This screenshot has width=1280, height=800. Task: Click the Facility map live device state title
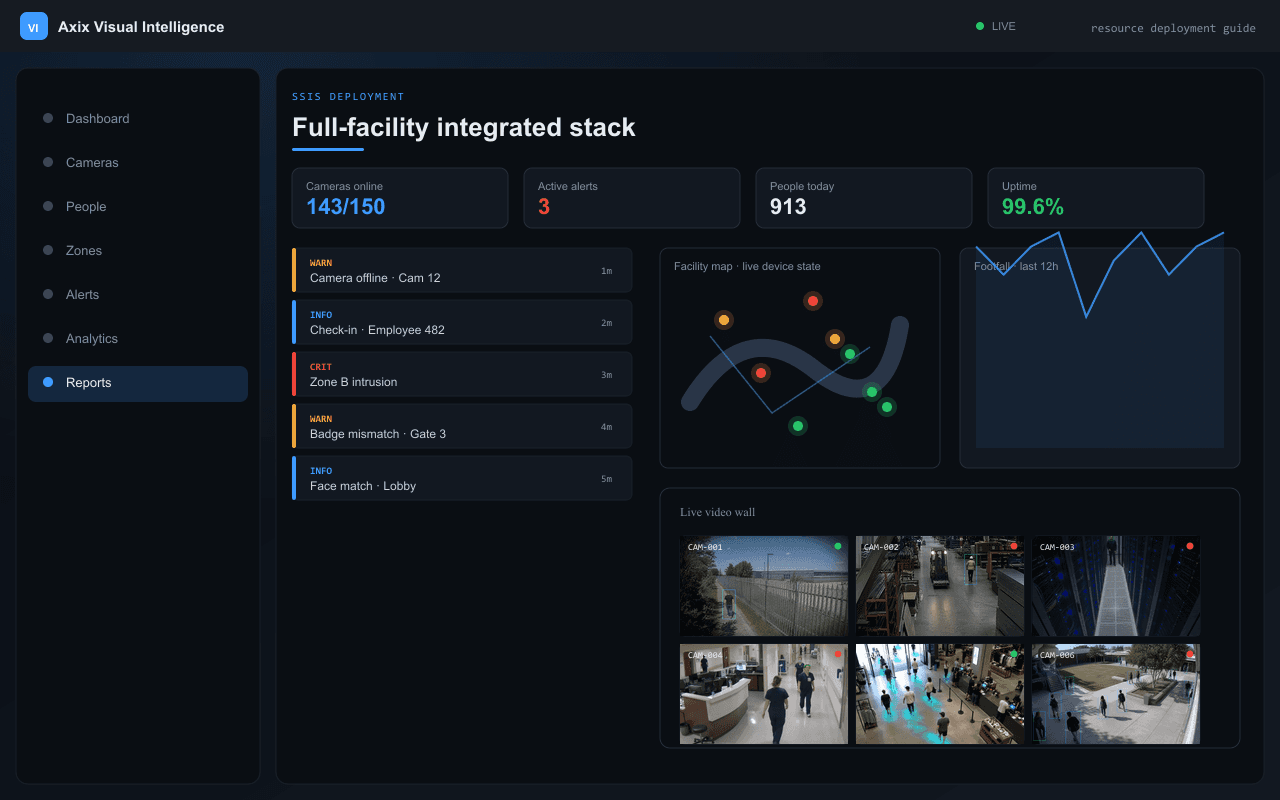(747, 267)
